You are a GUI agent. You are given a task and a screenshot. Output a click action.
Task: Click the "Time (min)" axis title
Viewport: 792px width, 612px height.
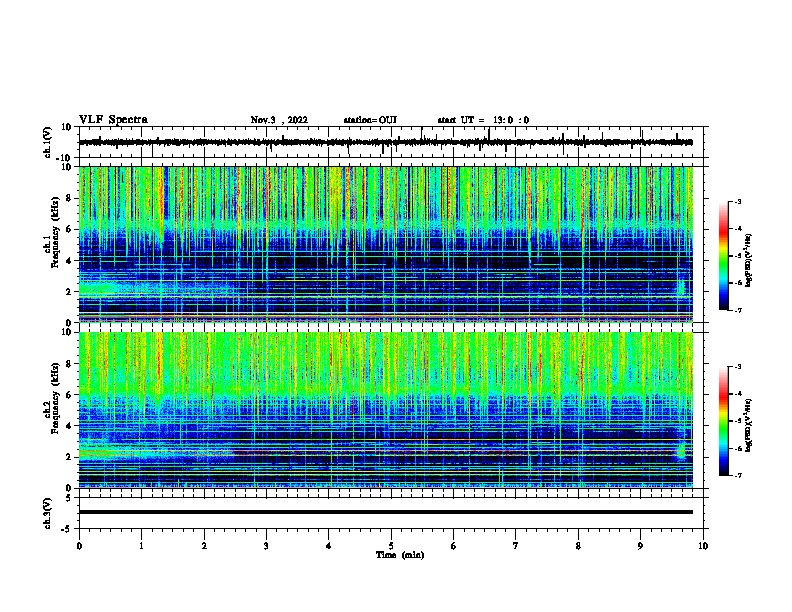(x=400, y=555)
